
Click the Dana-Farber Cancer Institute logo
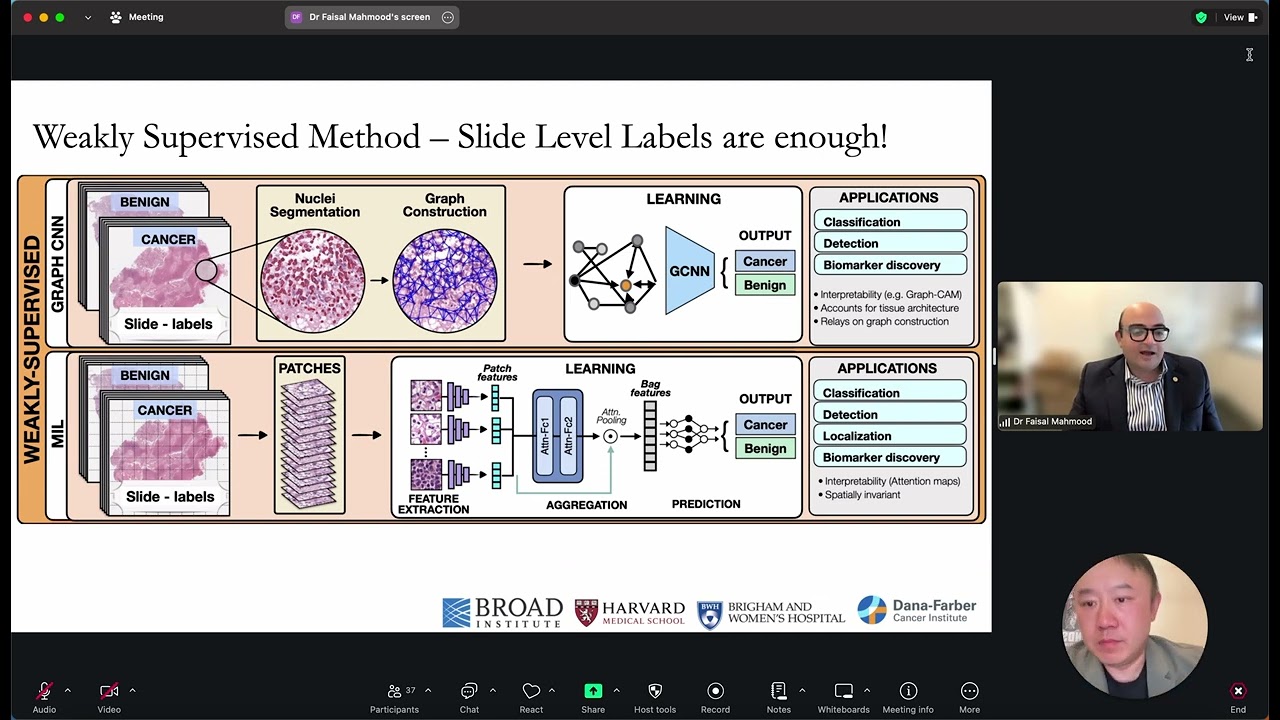(x=917, y=610)
